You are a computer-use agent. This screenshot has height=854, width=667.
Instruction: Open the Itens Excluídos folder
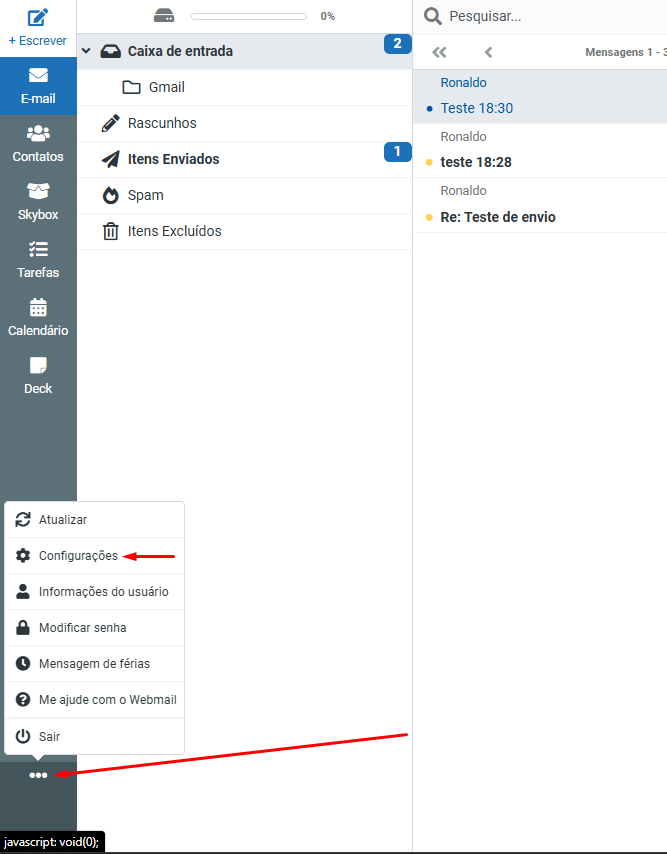[x=244, y=231]
